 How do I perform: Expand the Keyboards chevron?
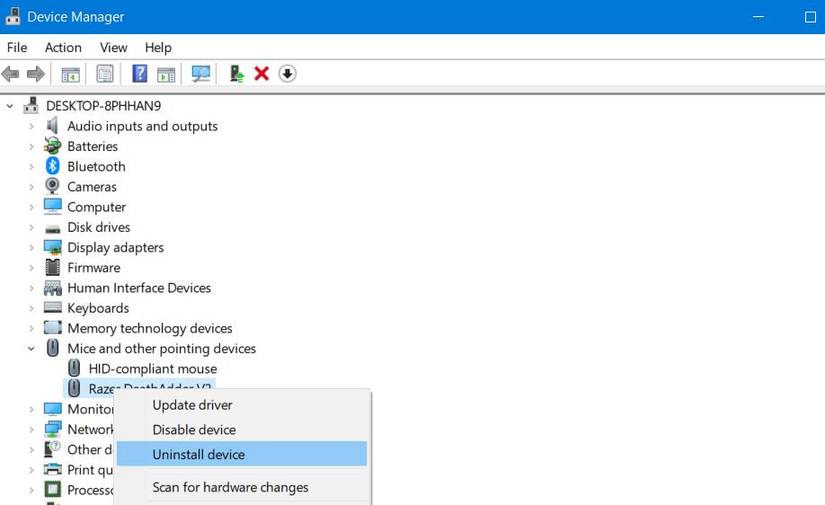(x=32, y=308)
